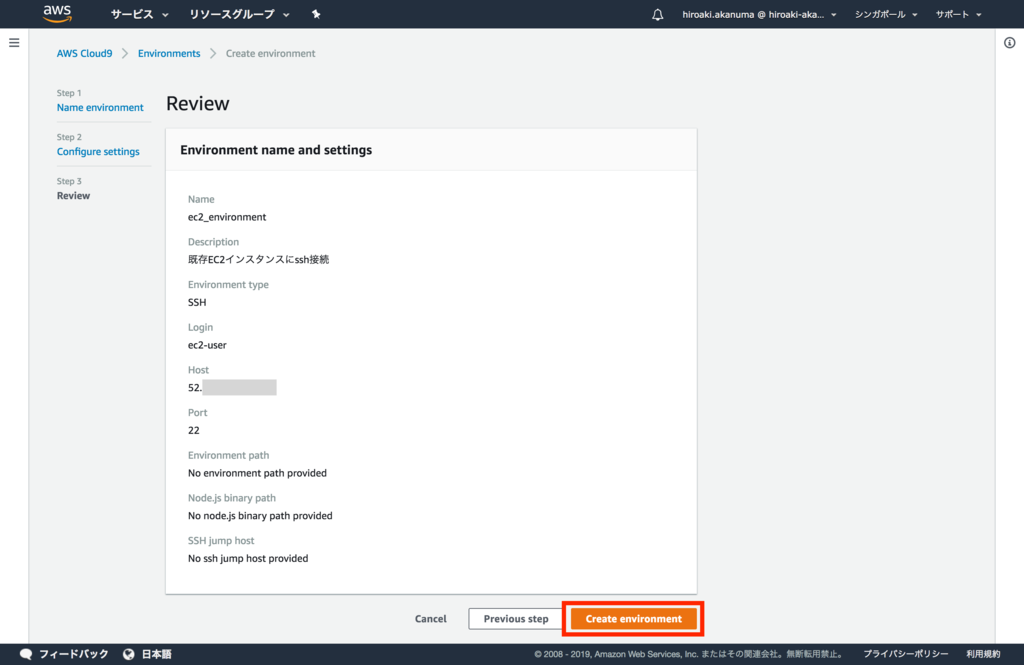Screen dimensions: 1024x665
Task: Select the ec2_environment name value
Action: pos(227,217)
